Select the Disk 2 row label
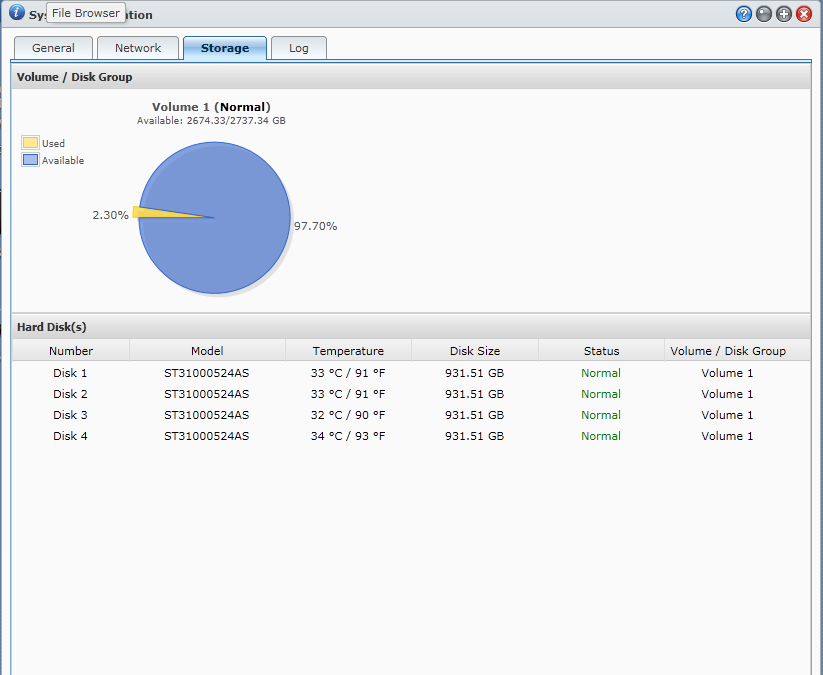 (70, 394)
